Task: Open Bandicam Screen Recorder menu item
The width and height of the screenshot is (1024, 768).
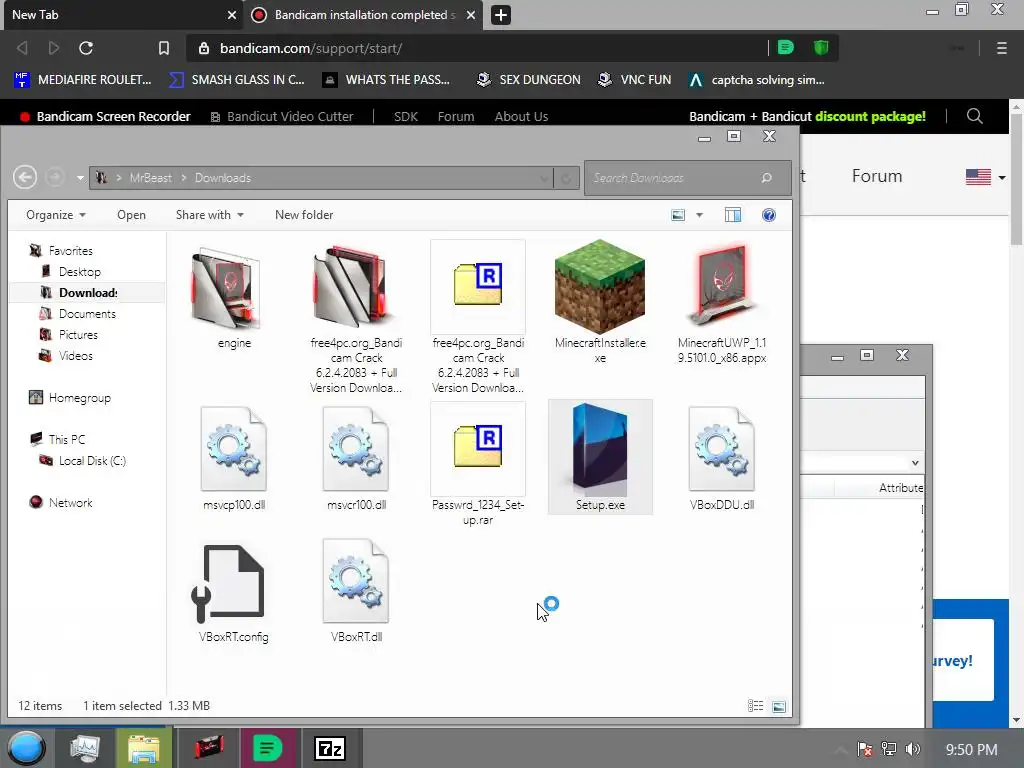Action: click(x=105, y=116)
